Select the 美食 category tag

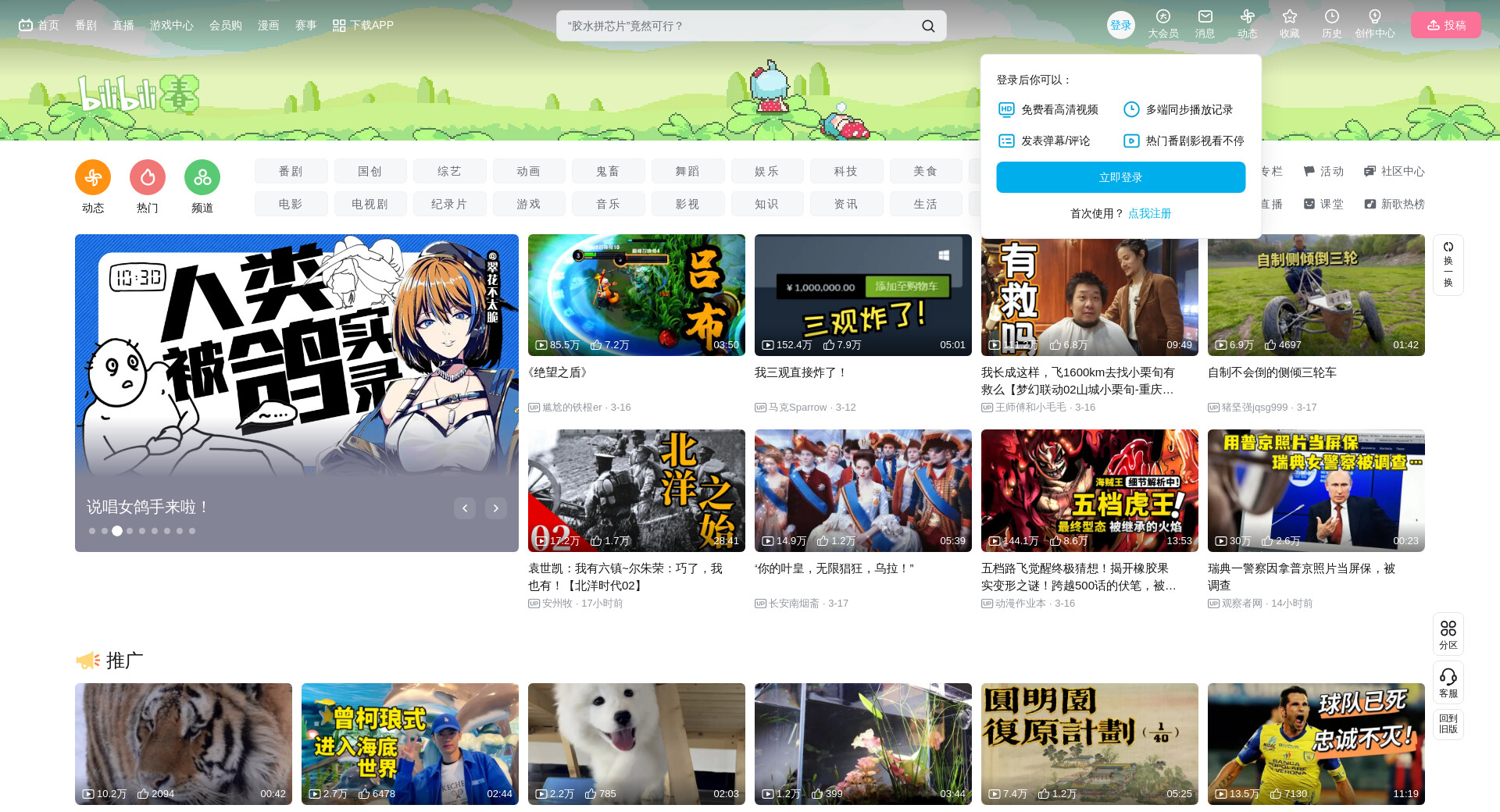926,171
